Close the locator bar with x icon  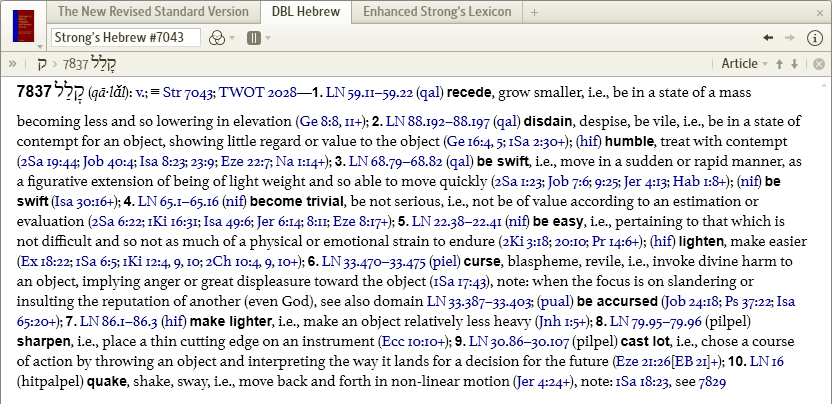pyautogui.click(x=819, y=64)
